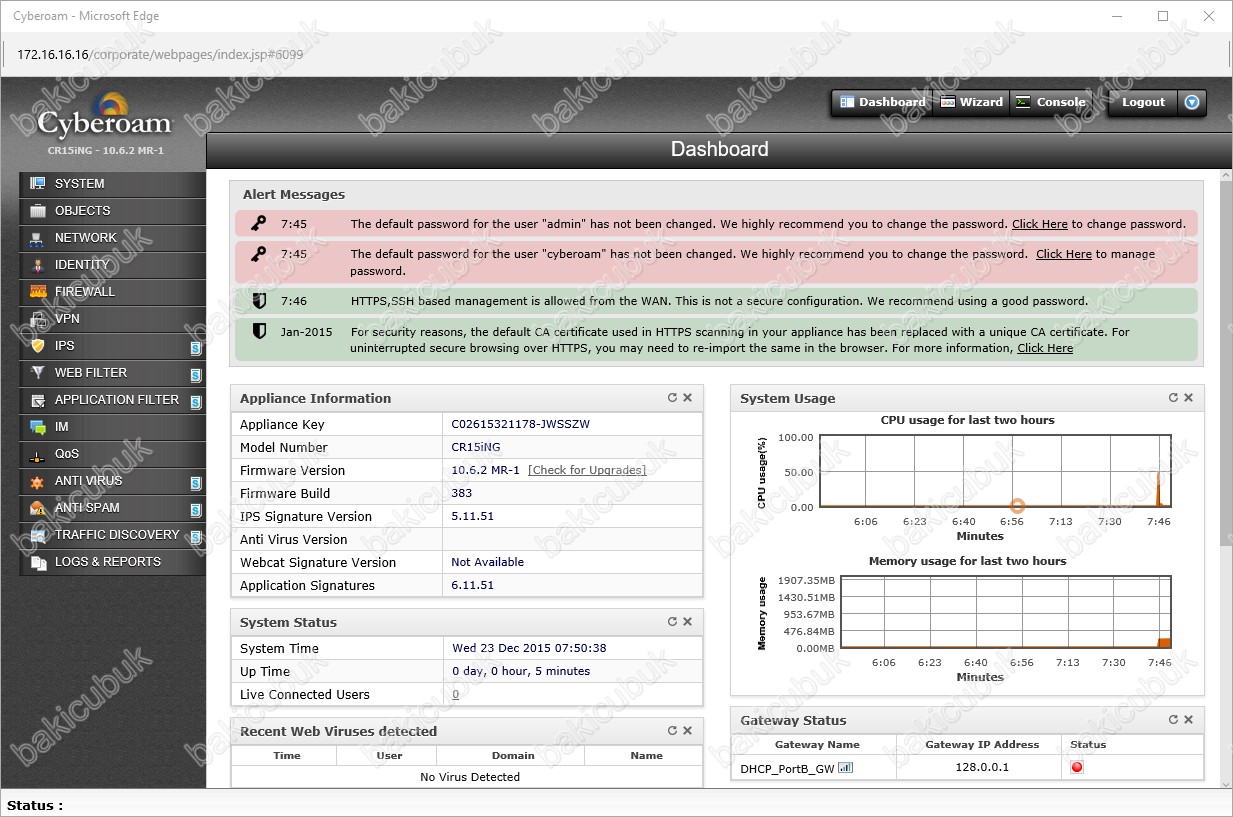Click the Gateway Name column header
The width and height of the screenshot is (1233, 817).
[817, 744]
